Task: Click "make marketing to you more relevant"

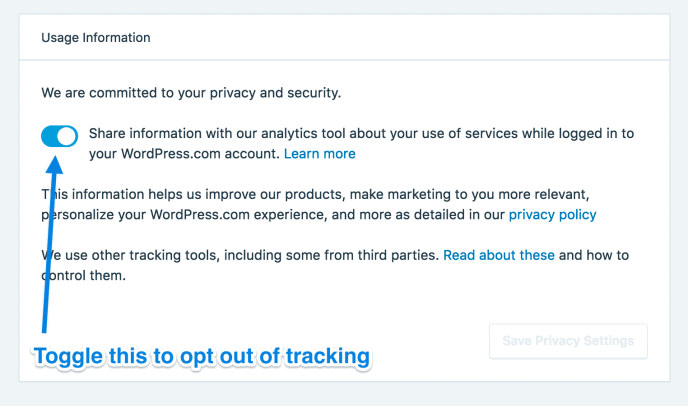Action: click(510, 194)
